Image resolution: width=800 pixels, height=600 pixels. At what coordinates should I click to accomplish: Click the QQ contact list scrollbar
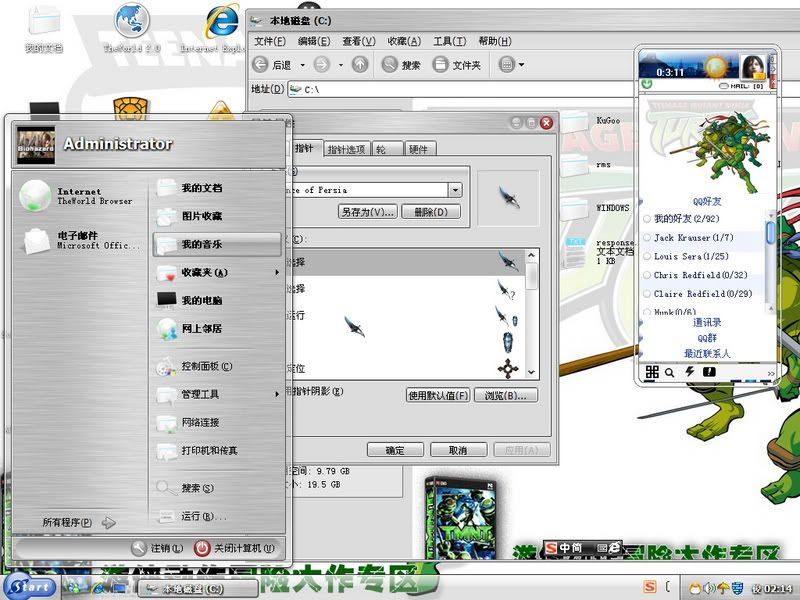pyautogui.click(x=770, y=232)
